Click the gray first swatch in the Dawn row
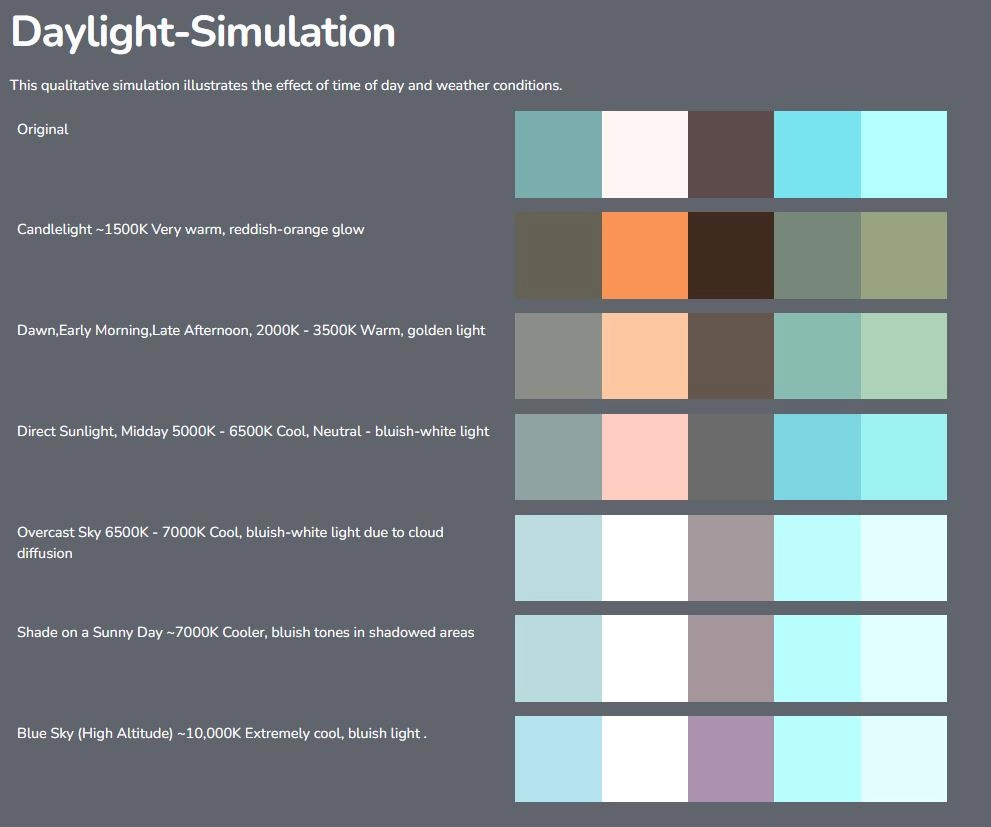Screen dimensions: 991x827 point(558,356)
